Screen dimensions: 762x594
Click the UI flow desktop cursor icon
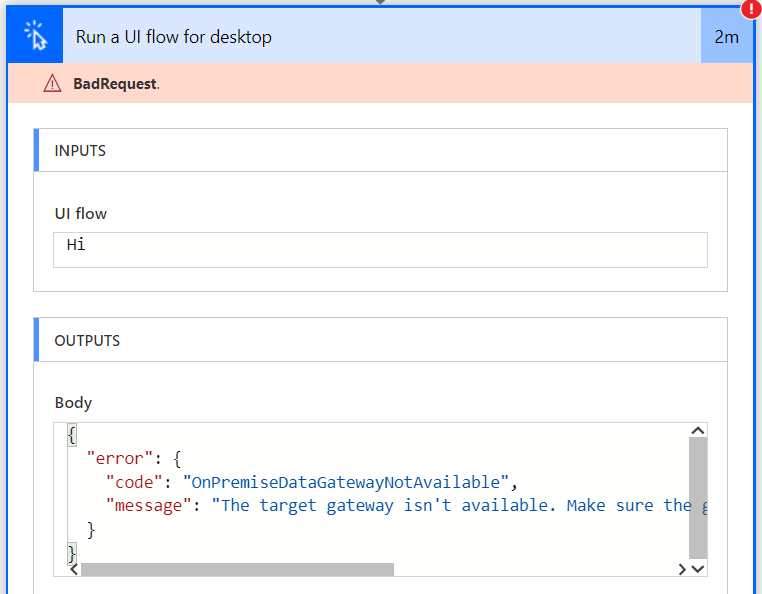35,35
